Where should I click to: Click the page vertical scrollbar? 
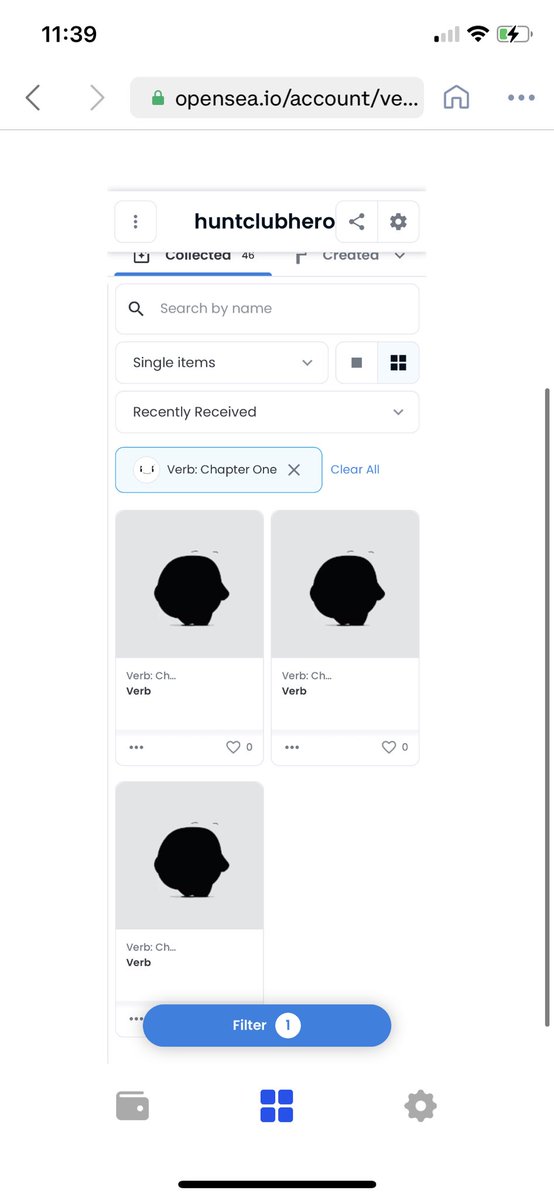point(547,707)
